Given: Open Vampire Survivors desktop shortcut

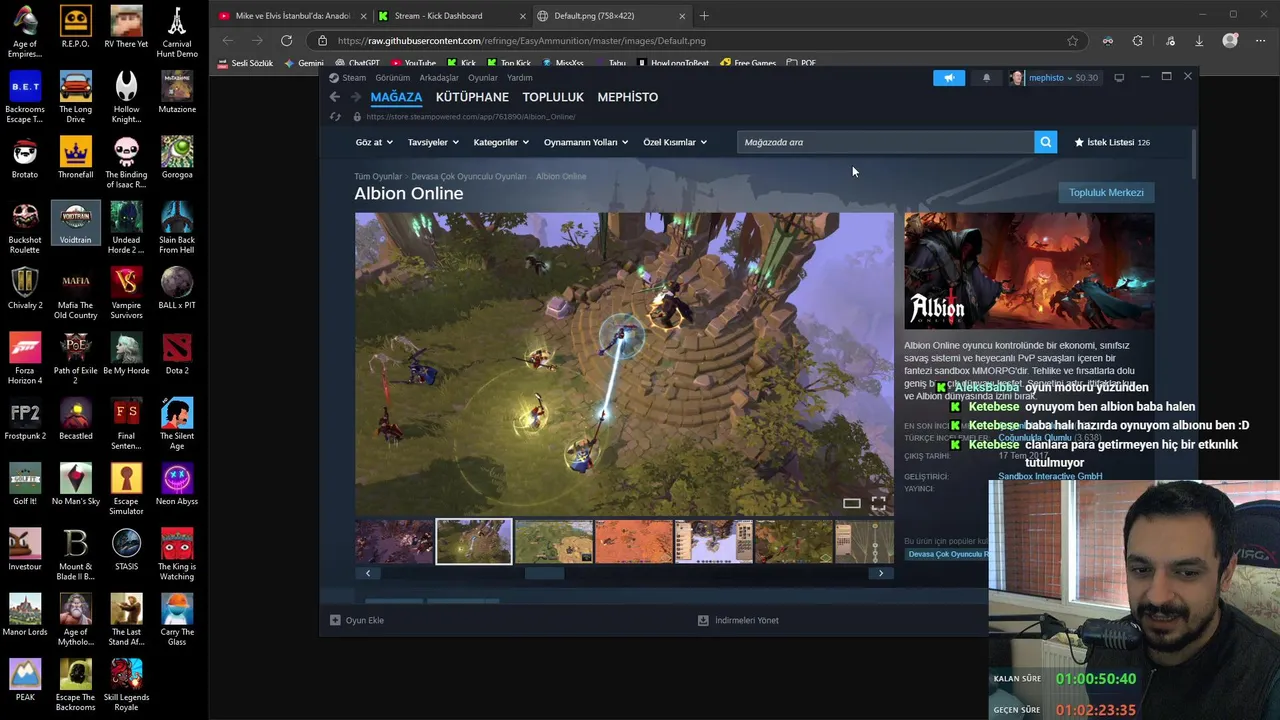Looking at the screenshot, I should (126, 293).
